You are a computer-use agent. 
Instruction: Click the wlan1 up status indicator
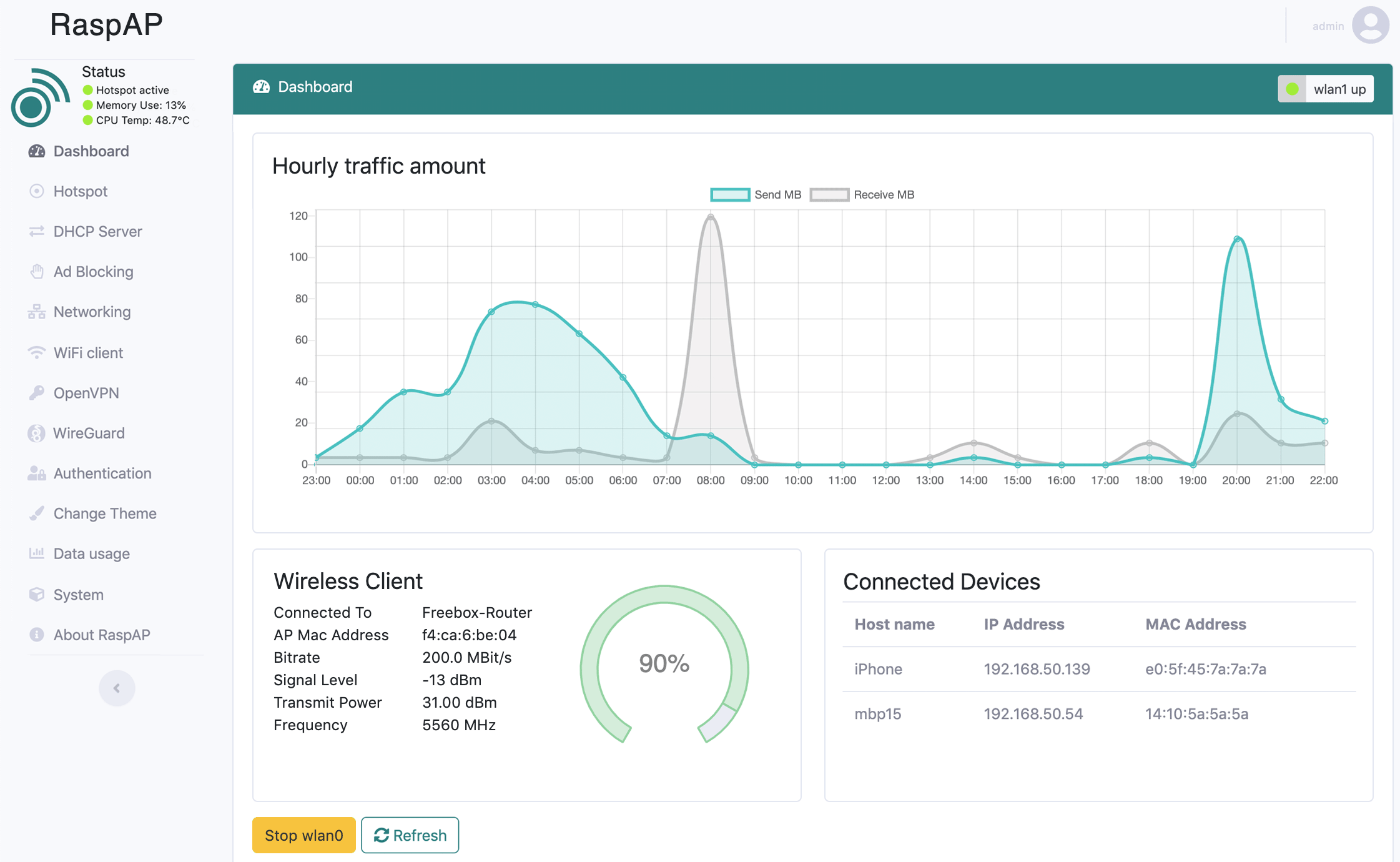click(x=1325, y=89)
